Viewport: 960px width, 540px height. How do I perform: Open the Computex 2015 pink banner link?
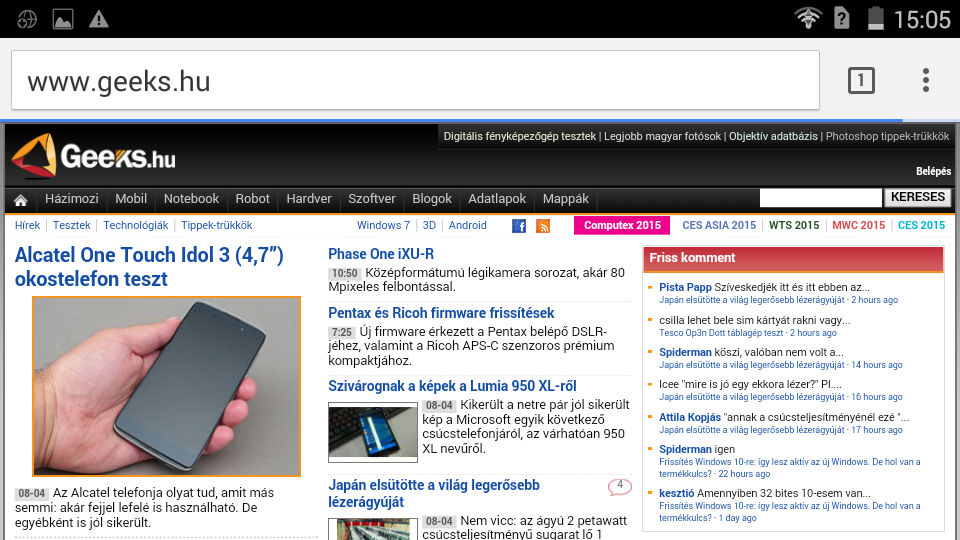point(621,226)
